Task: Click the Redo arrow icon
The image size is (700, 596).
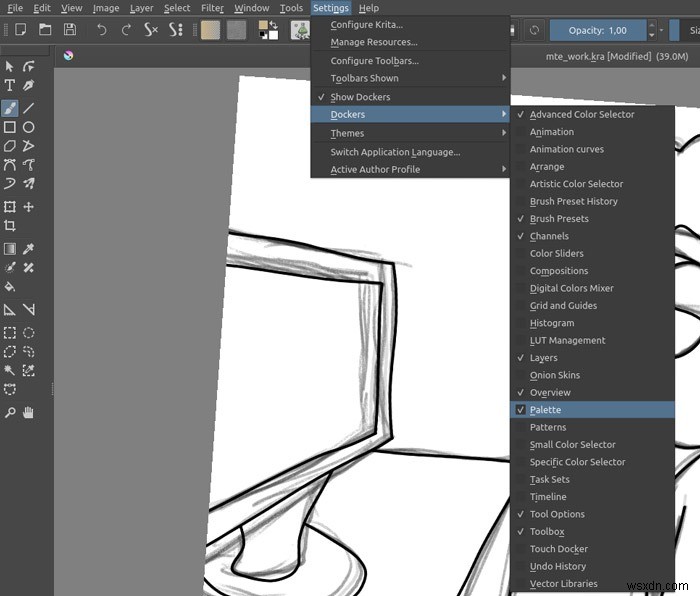Action: [x=126, y=30]
